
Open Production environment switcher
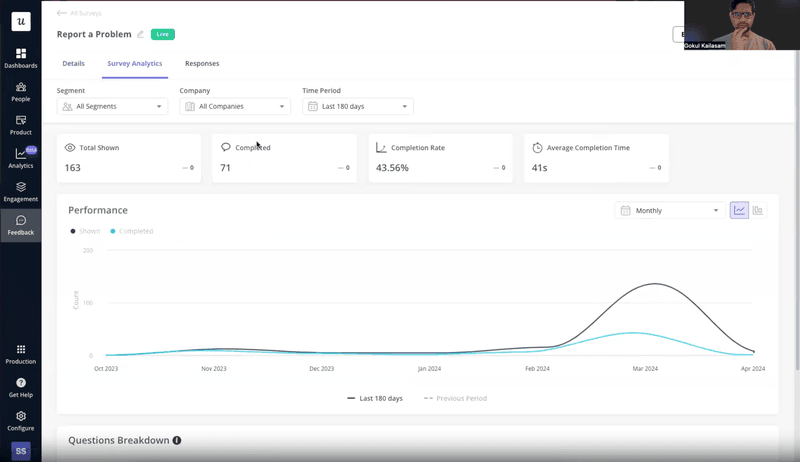click(21, 354)
